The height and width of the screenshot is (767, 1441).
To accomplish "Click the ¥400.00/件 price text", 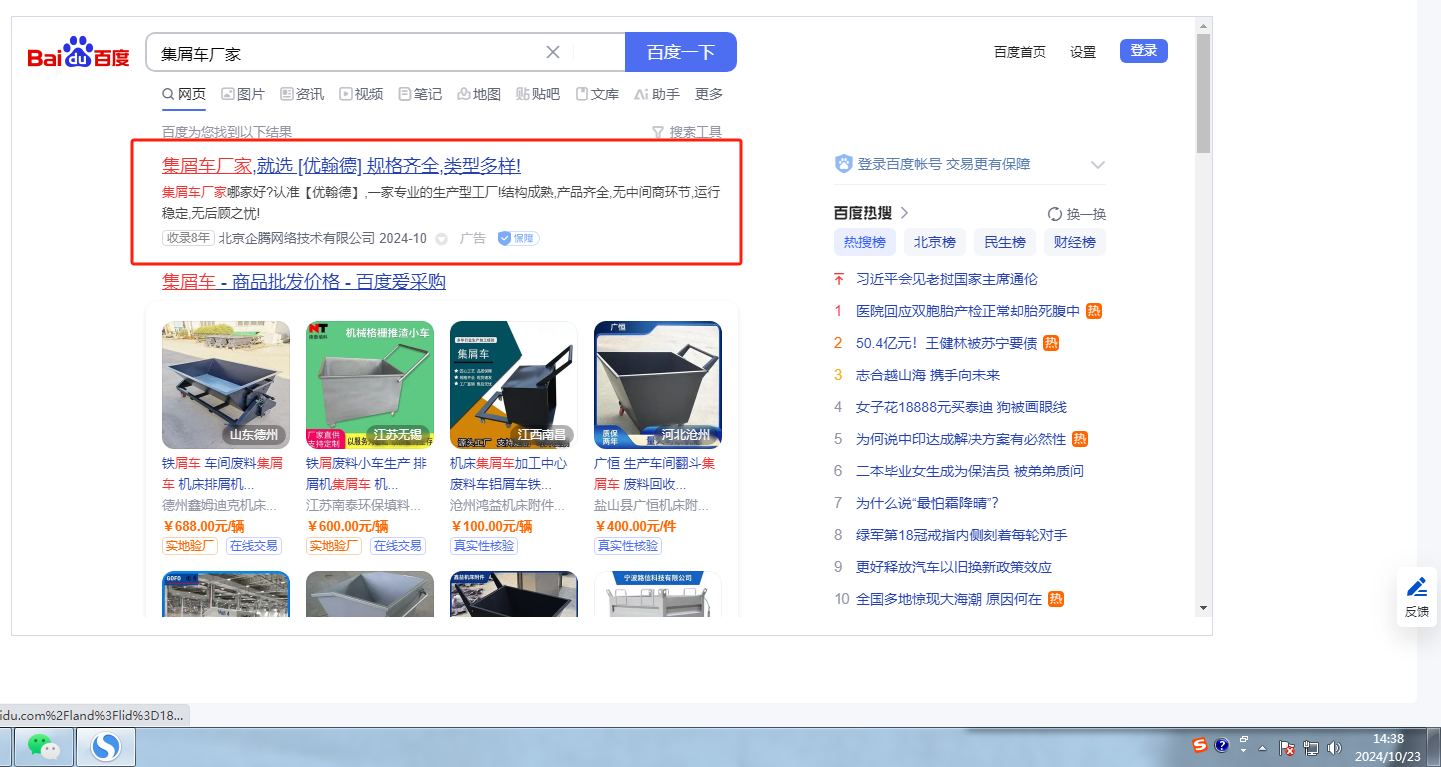I will pos(636,526).
